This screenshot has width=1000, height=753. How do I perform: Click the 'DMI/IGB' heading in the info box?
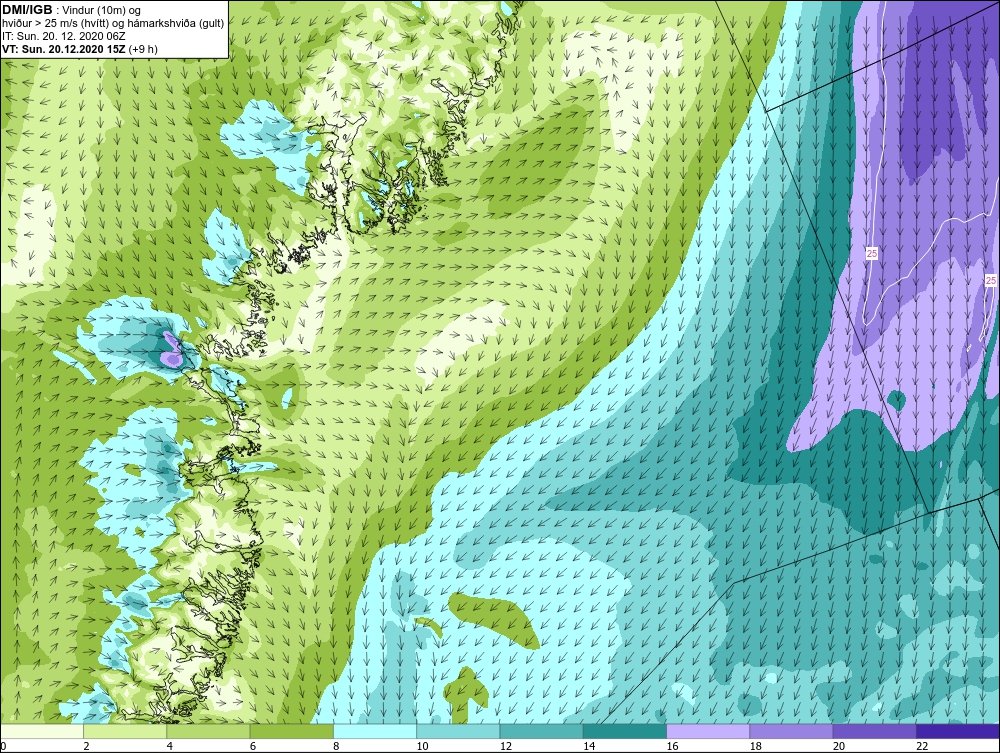(x=27, y=10)
